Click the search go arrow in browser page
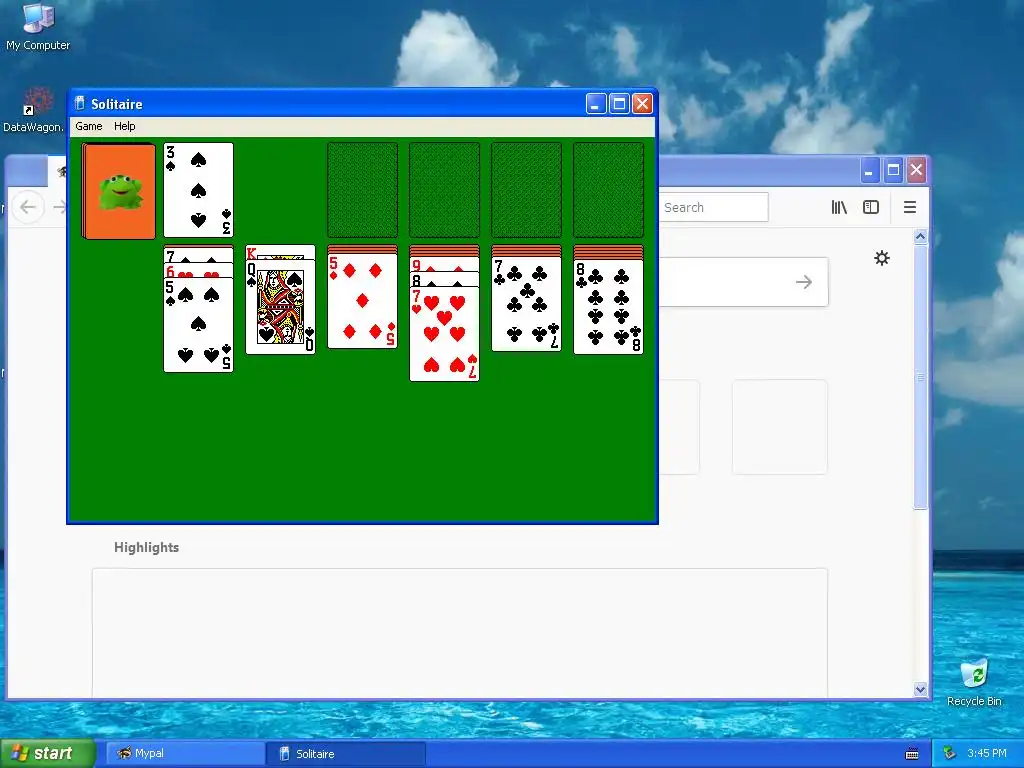 [804, 282]
